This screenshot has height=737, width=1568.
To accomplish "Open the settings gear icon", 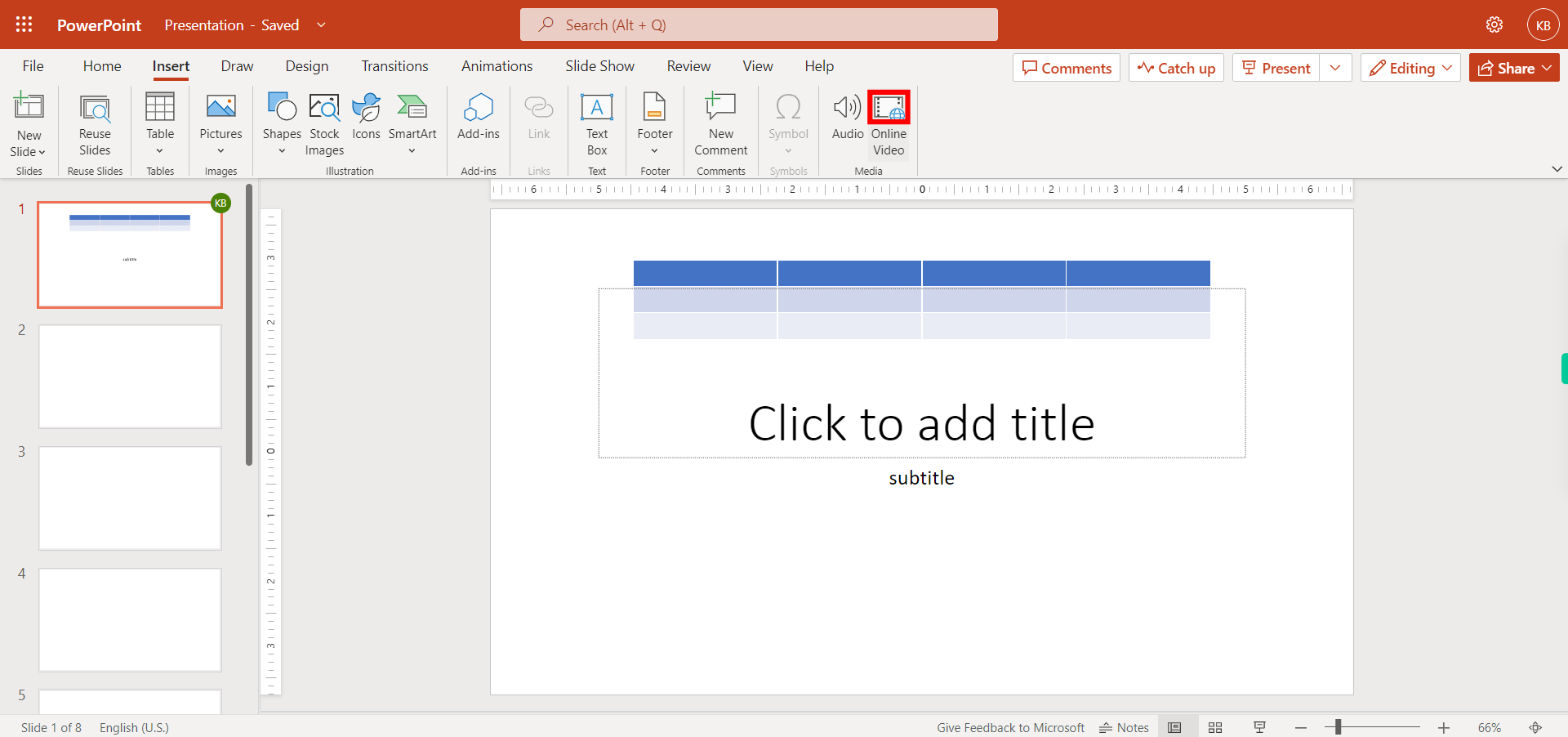I will (x=1494, y=25).
